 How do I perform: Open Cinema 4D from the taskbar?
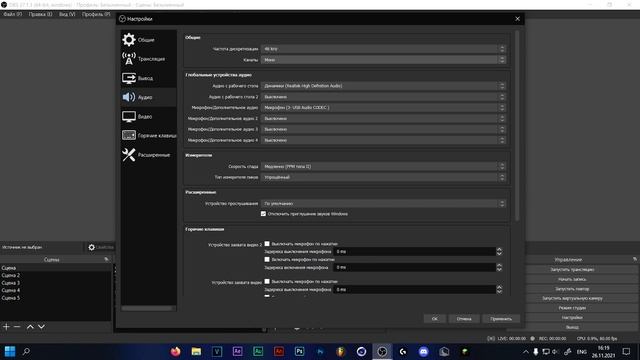(x=361, y=351)
